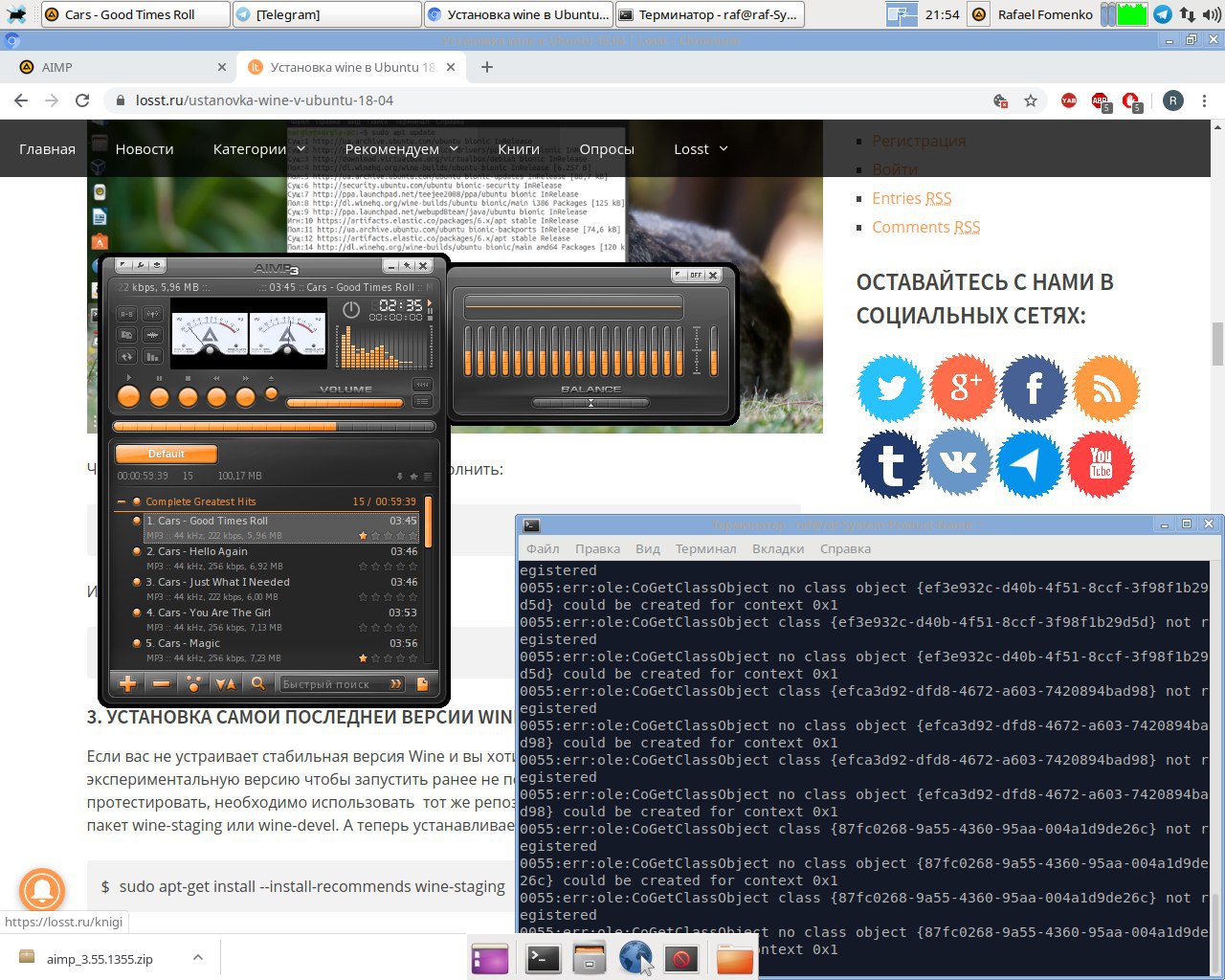Screen dimensions: 1225x980
Task: Click Entries RSS link
Action: (912, 198)
